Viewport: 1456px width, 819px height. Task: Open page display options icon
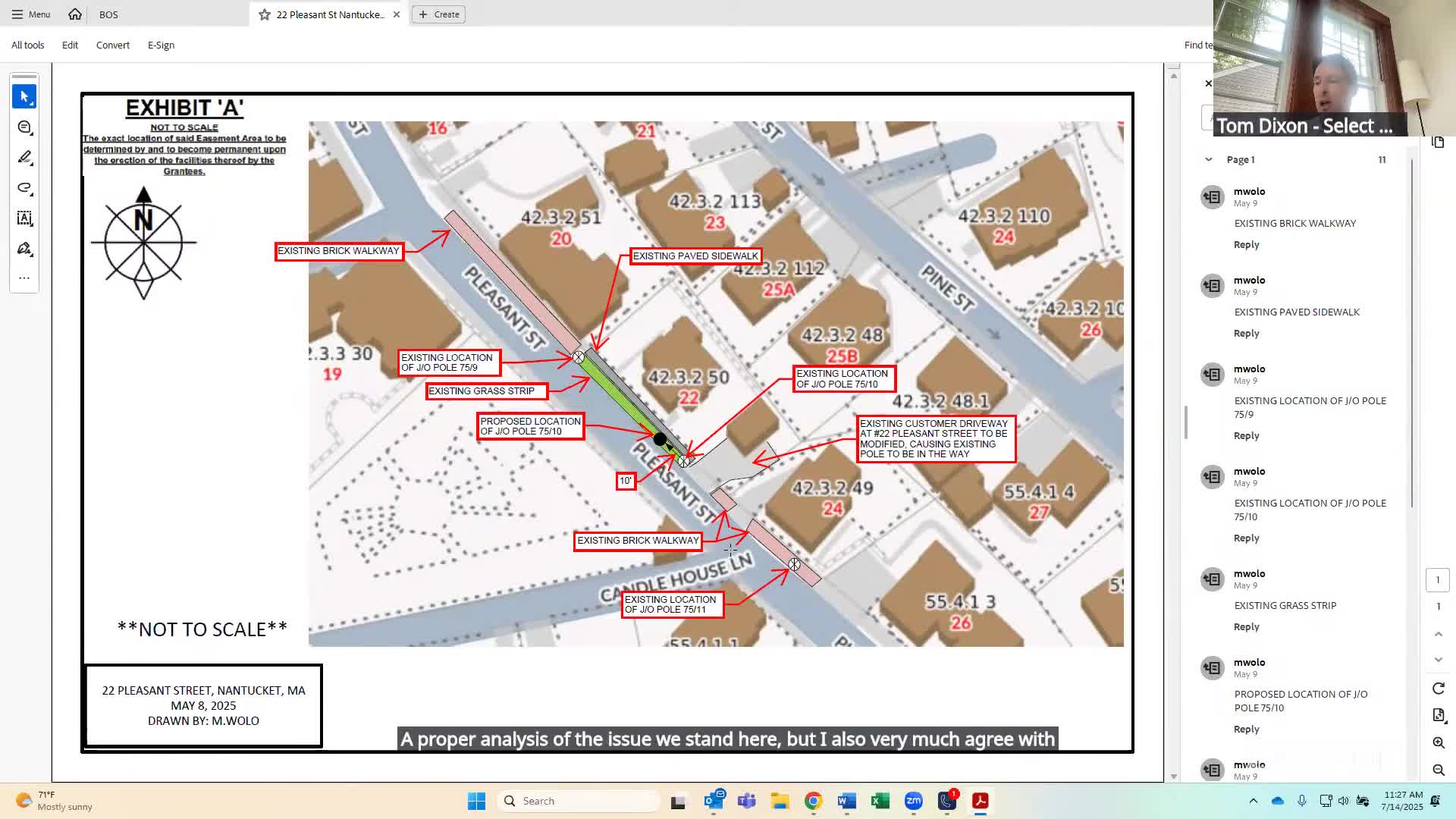click(1438, 715)
